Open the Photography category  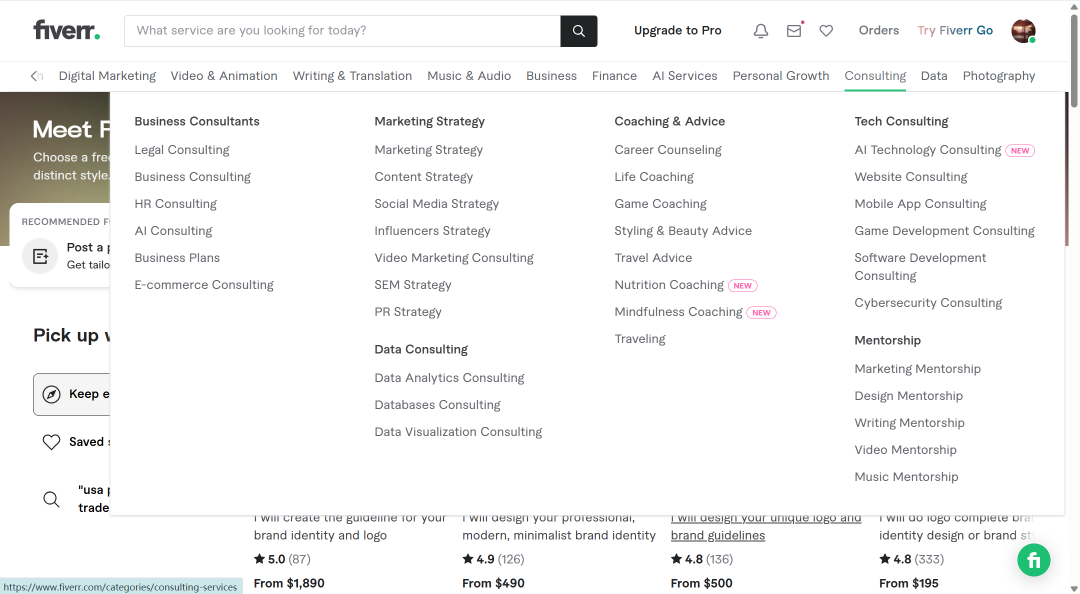pos(999,76)
